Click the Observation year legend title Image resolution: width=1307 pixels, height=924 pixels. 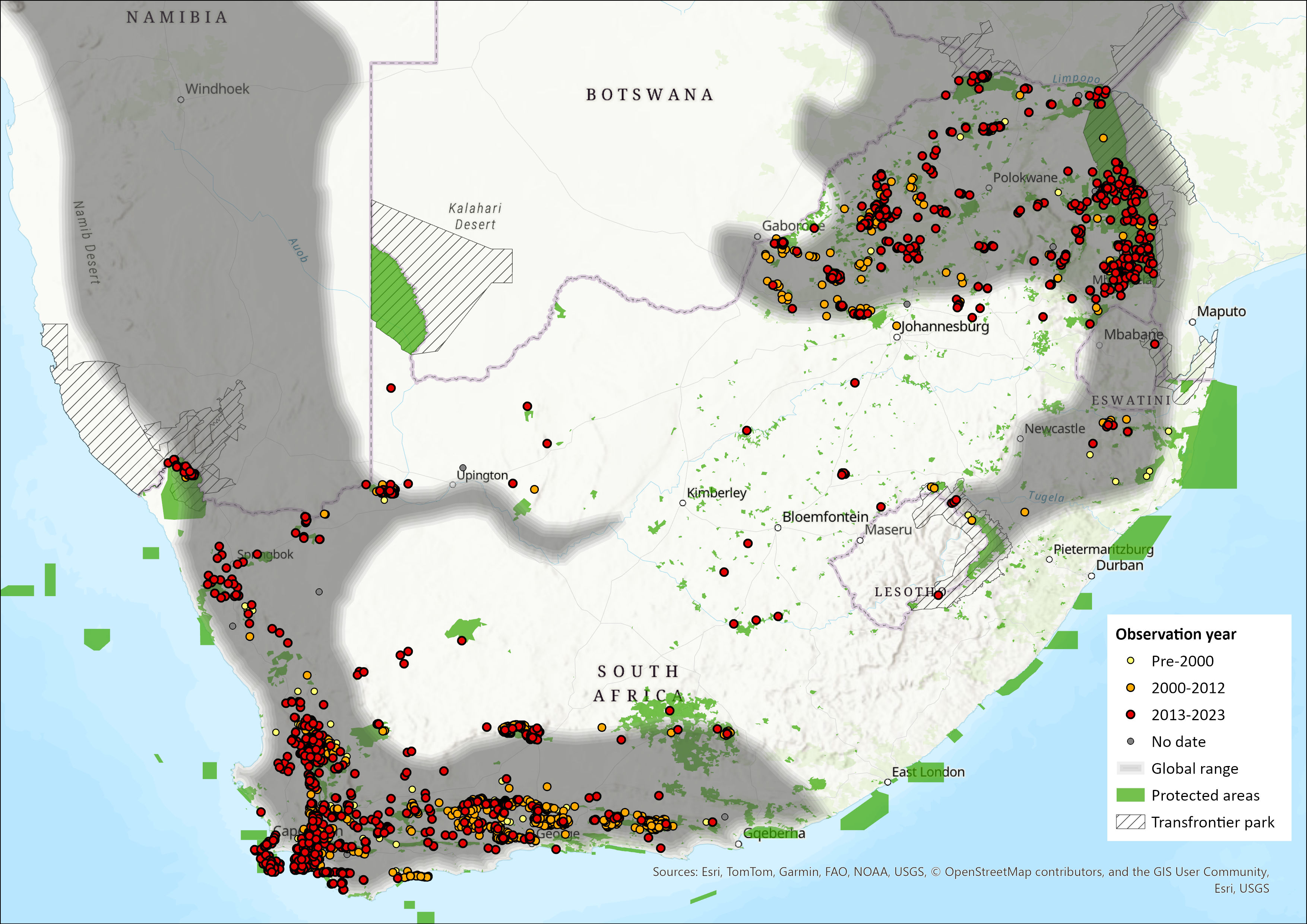tap(1175, 634)
